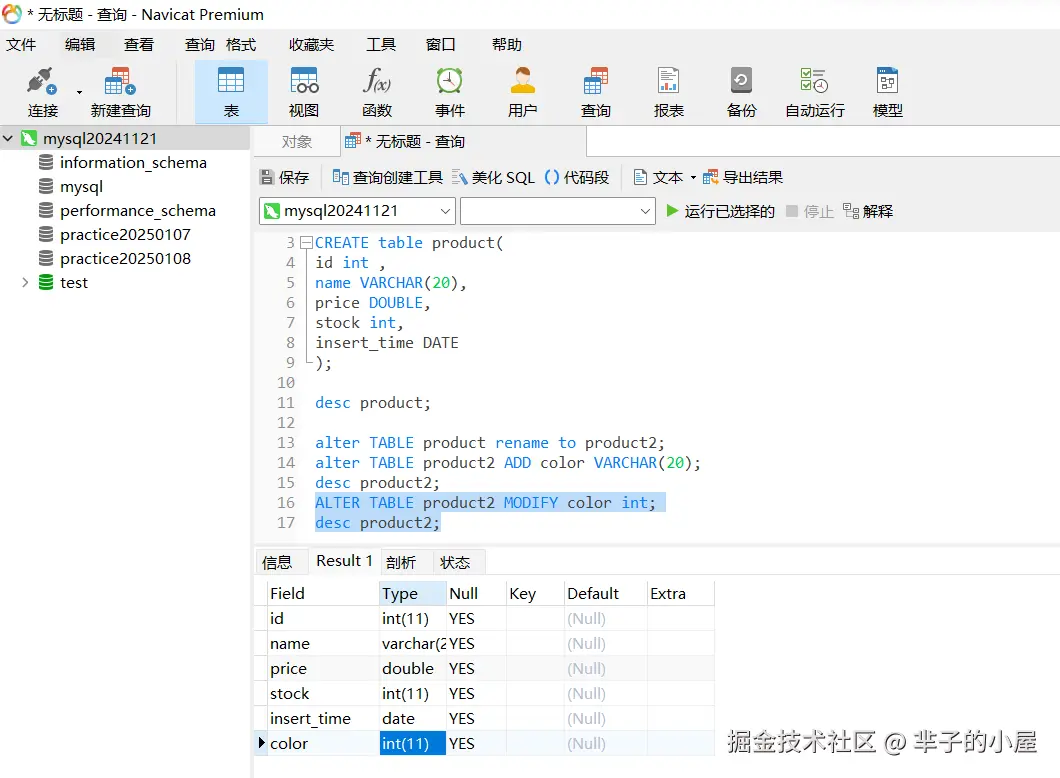
Task: Open the Function (函数) toolbar icon
Action: (377, 91)
